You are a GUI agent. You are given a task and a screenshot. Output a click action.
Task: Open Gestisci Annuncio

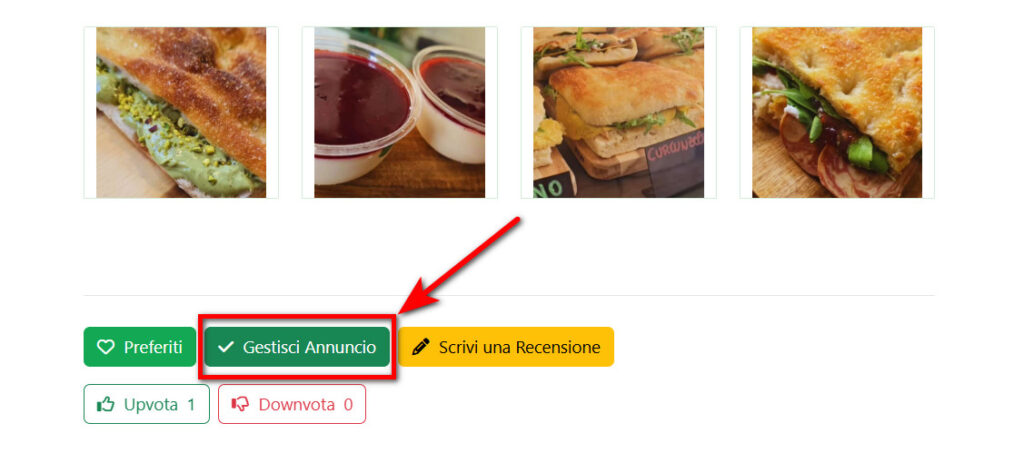coord(297,347)
